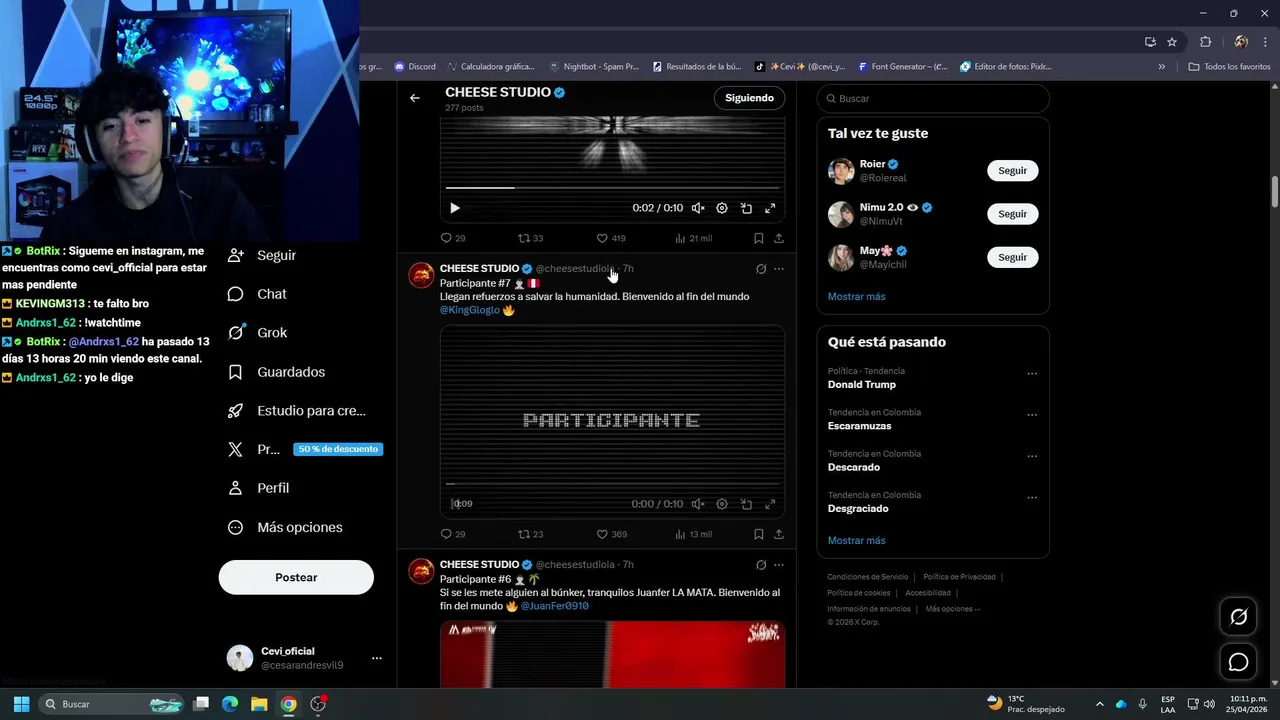This screenshot has width=1280, height=720.
Task: Open Grok icon on Participante #7 post
Action: tap(761, 269)
